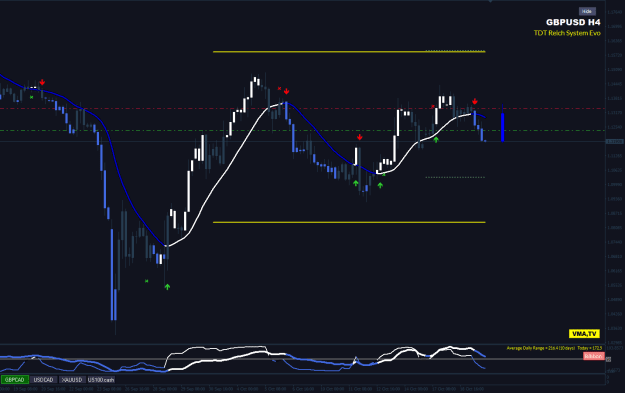
Task: Click the rightmost red down arrow signal
Action: coord(475,101)
